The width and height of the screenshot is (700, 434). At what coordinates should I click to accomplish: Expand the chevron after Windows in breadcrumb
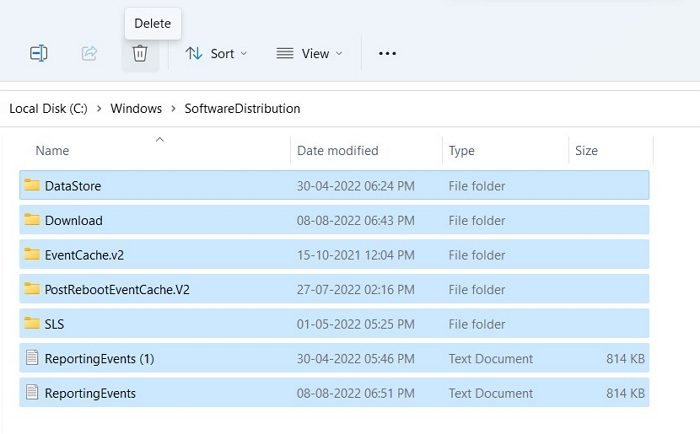173,108
